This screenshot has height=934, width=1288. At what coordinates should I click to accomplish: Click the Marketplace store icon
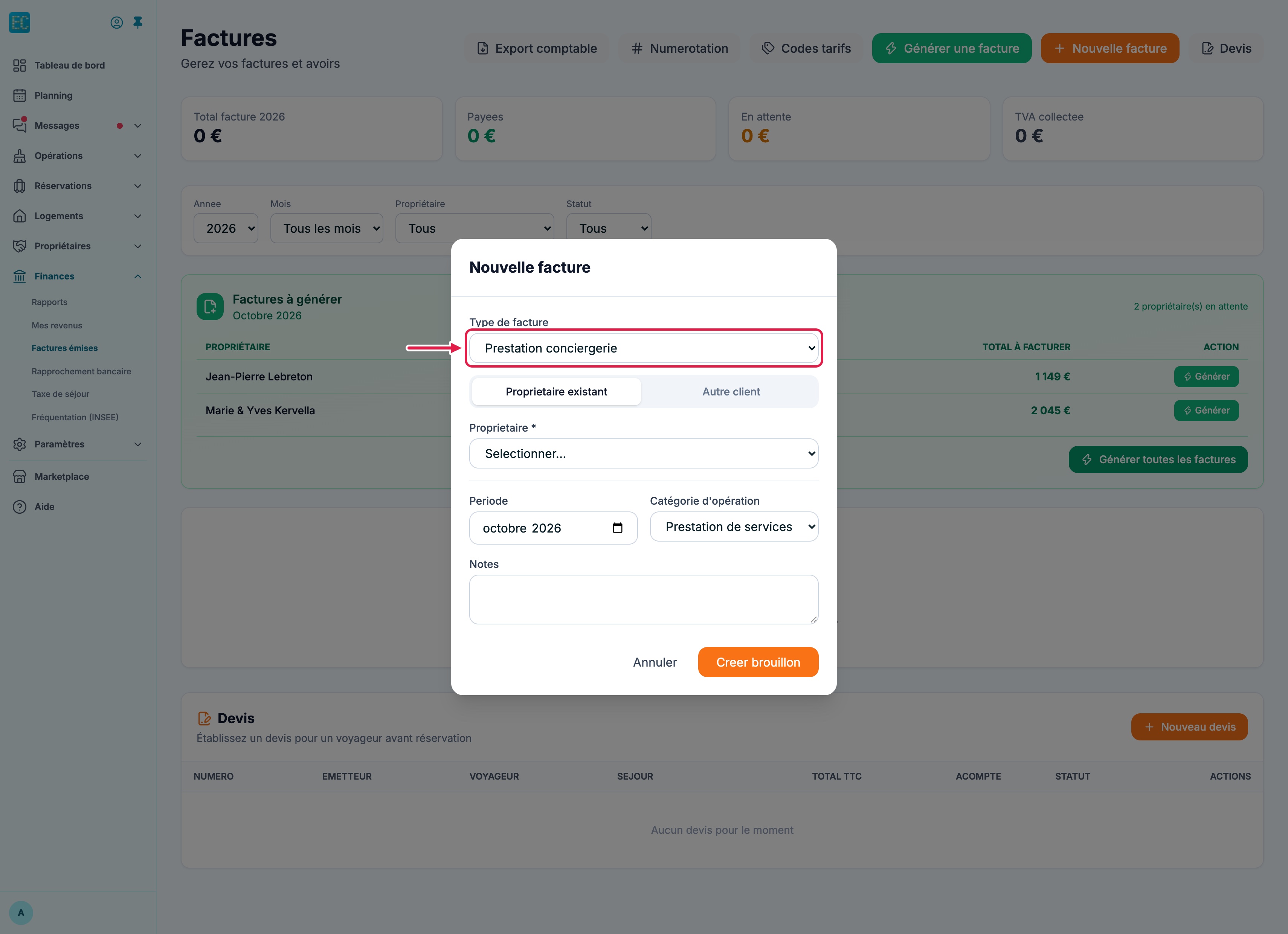tap(20, 476)
